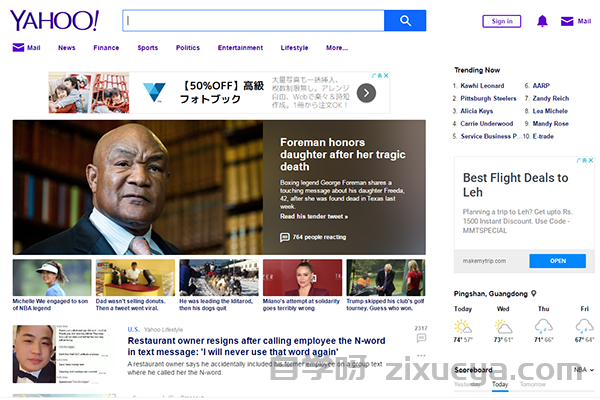This screenshot has width=600, height=400.
Task: Open the Michelle Wie engaged story thumbnail
Action: pos(52,278)
